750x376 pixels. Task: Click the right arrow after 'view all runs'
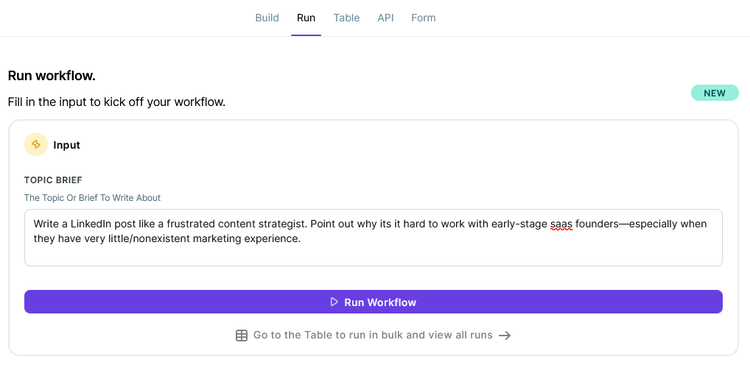pos(505,335)
